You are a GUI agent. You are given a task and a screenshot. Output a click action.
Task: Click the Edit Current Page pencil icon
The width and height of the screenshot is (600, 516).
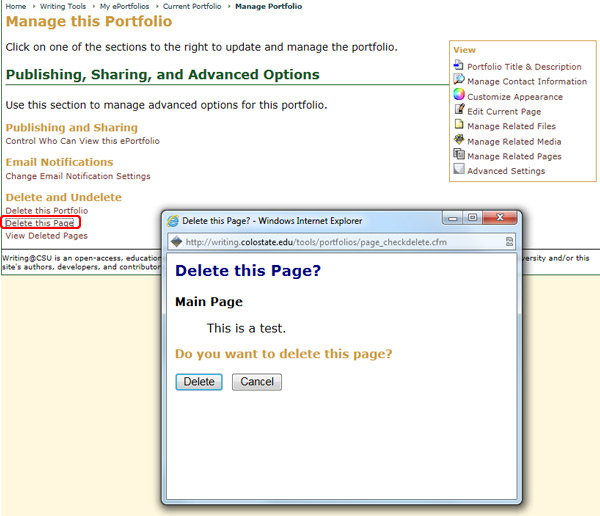[x=459, y=109]
